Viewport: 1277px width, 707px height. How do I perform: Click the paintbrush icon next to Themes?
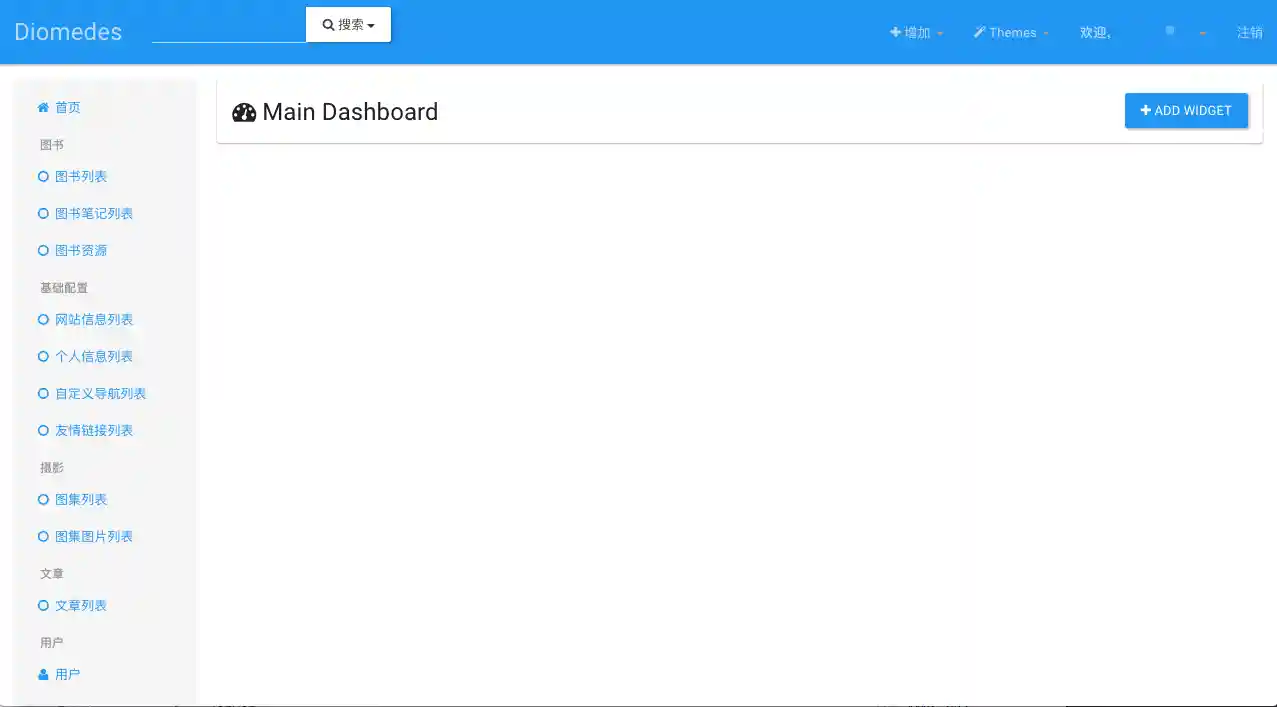pos(978,32)
